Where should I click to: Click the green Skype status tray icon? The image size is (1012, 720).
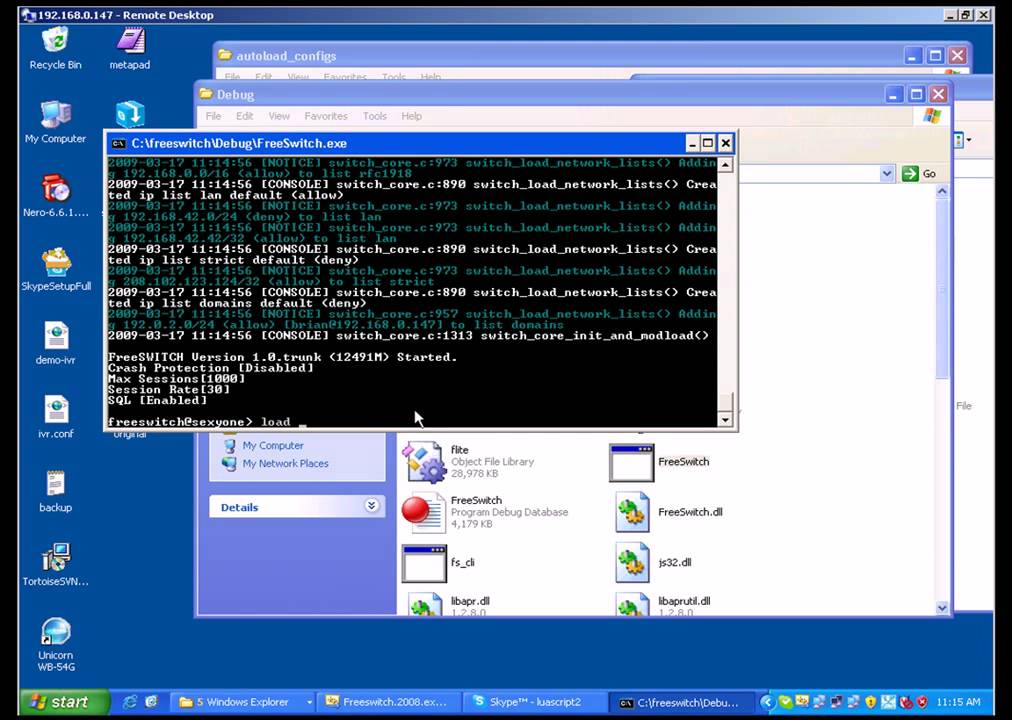click(x=785, y=702)
